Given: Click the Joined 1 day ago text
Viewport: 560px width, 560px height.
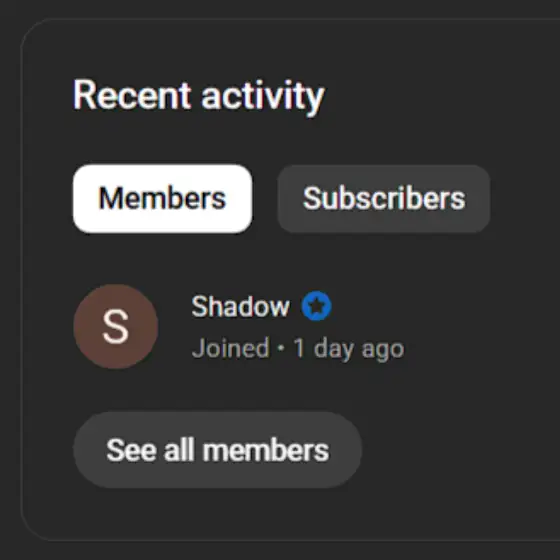Looking at the screenshot, I should point(298,348).
